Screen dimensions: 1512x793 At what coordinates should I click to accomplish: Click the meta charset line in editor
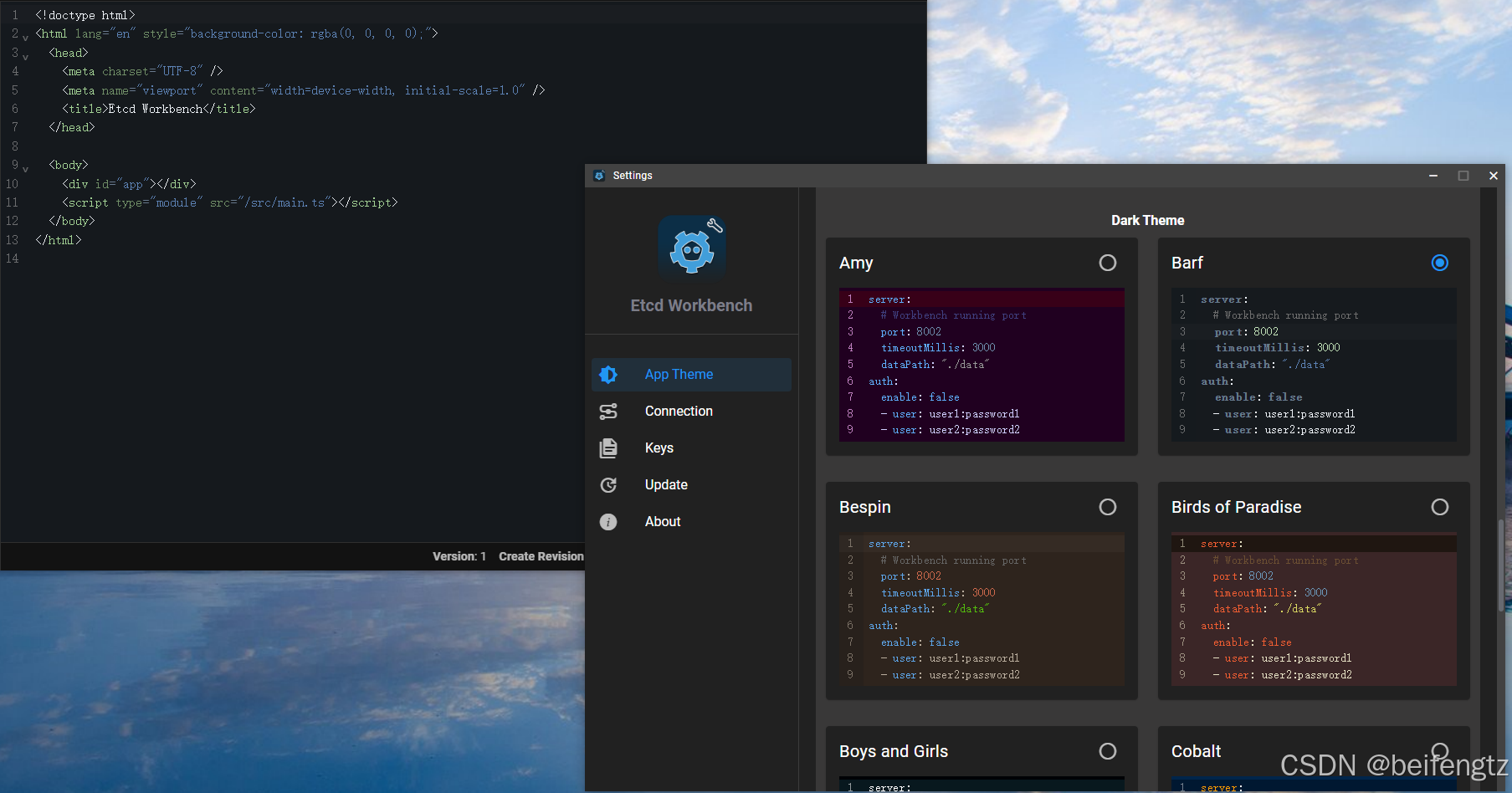[x=142, y=71]
